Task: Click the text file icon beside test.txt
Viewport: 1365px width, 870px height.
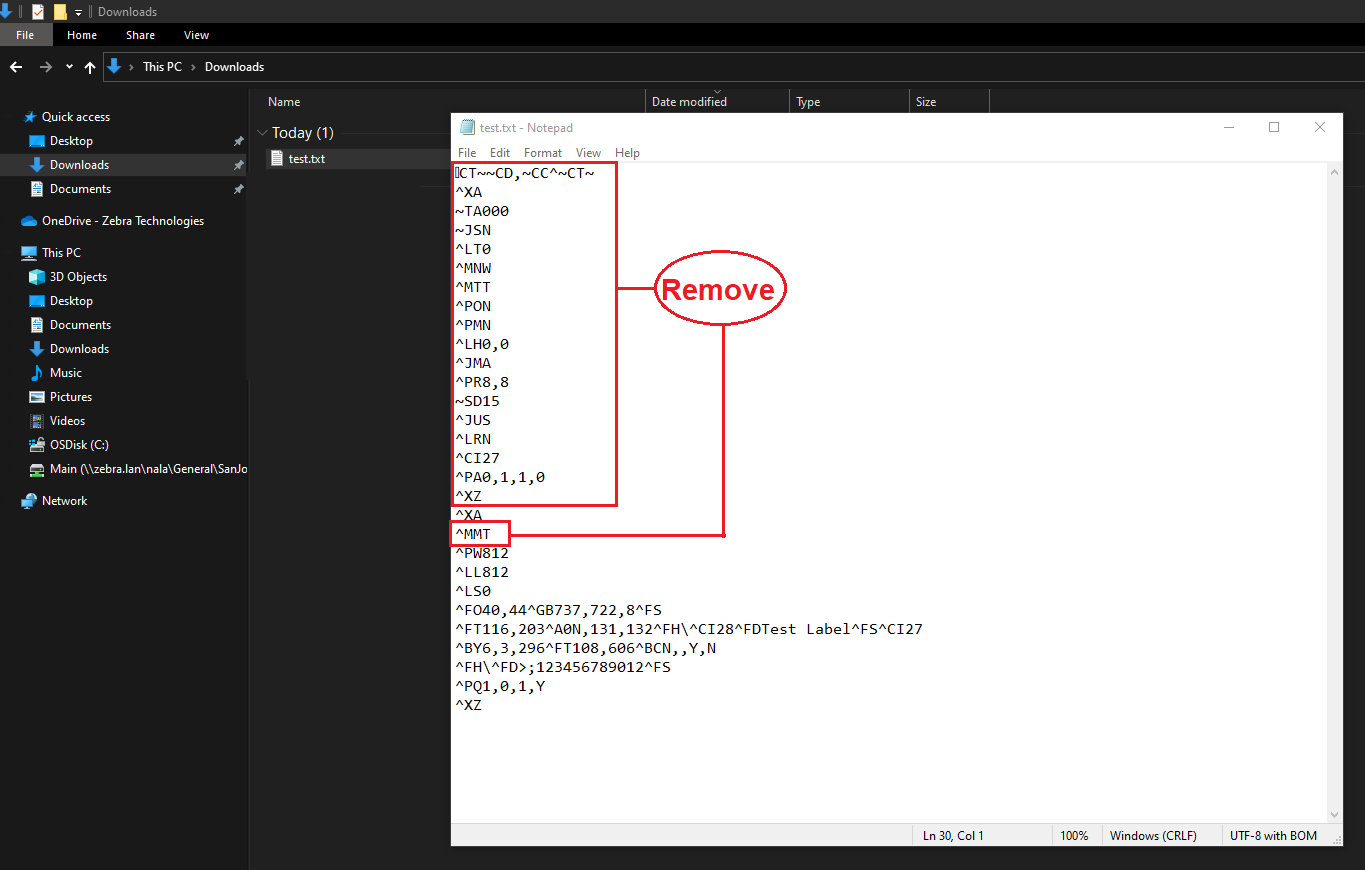Action: coord(277,158)
